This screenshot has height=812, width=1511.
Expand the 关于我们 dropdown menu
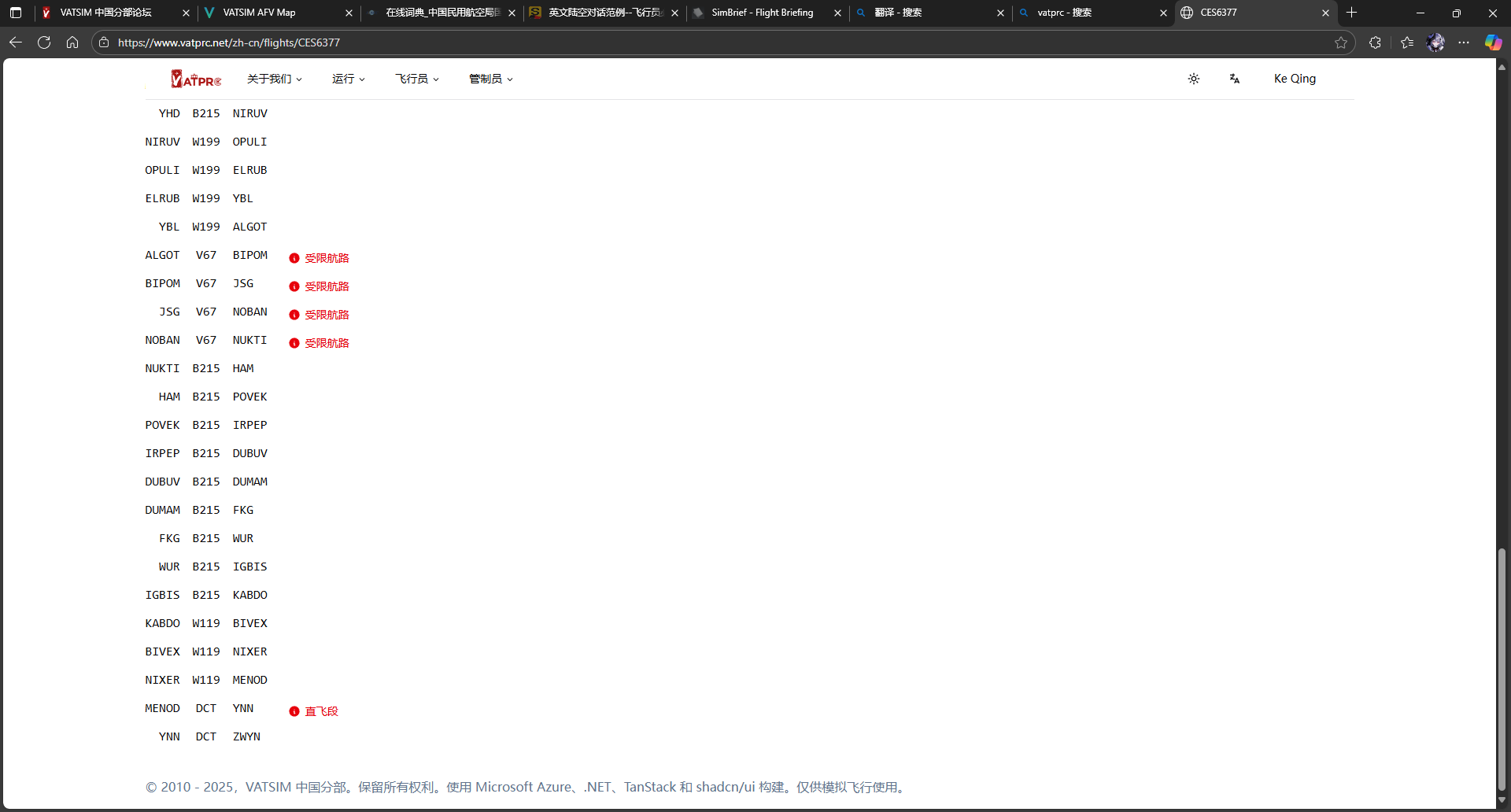pyautogui.click(x=274, y=79)
